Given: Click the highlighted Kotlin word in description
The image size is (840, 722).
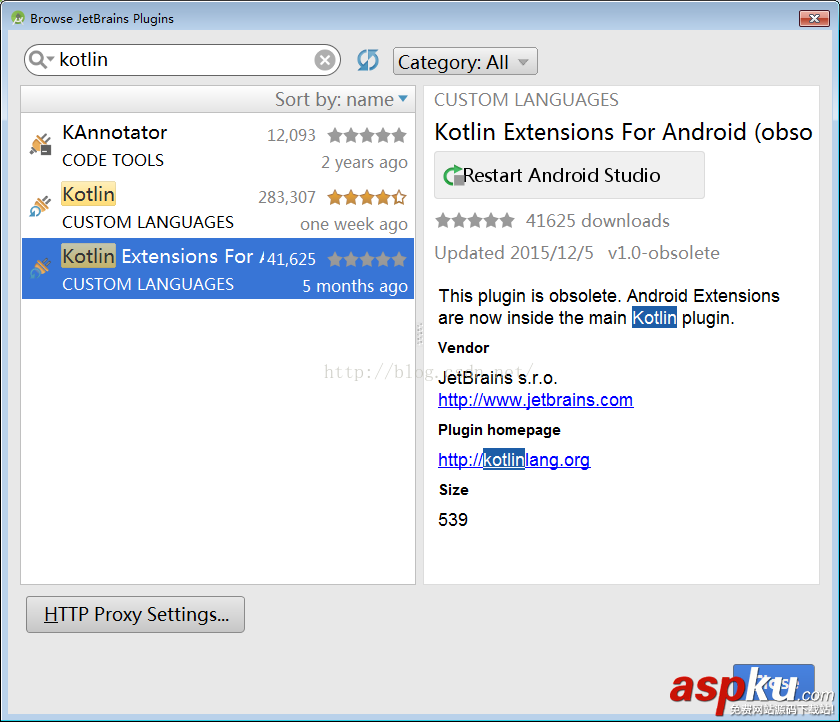Looking at the screenshot, I should [x=654, y=318].
